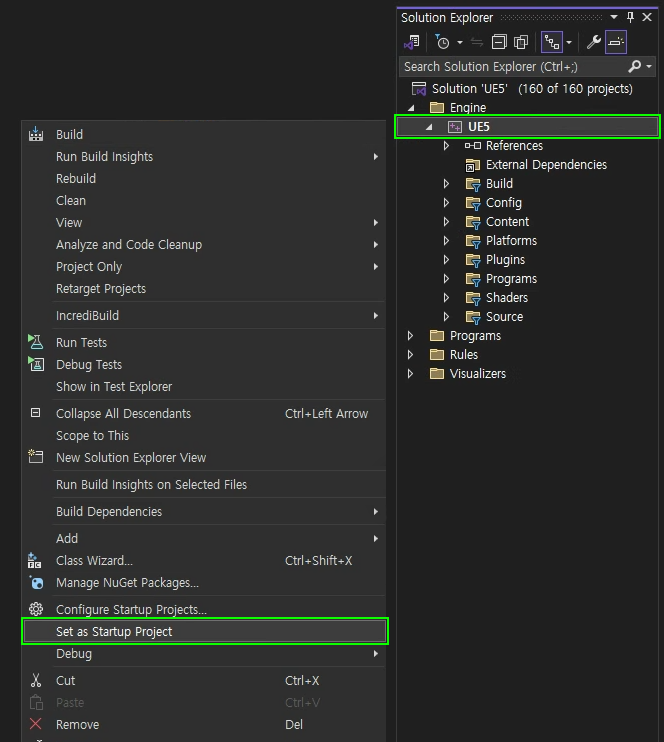Open Build Dependencies submenu
The width and height of the screenshot is (664, 742).
(204, 512)
